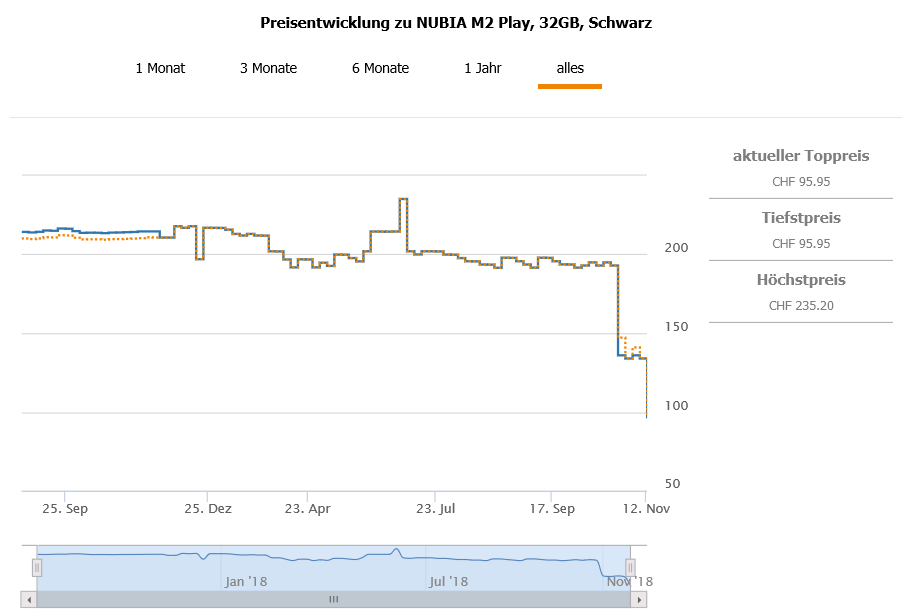The width and height of the screenshot is (905, 616).
Task: Click the Jan '18 navigator label
Action: coord(246,581)
